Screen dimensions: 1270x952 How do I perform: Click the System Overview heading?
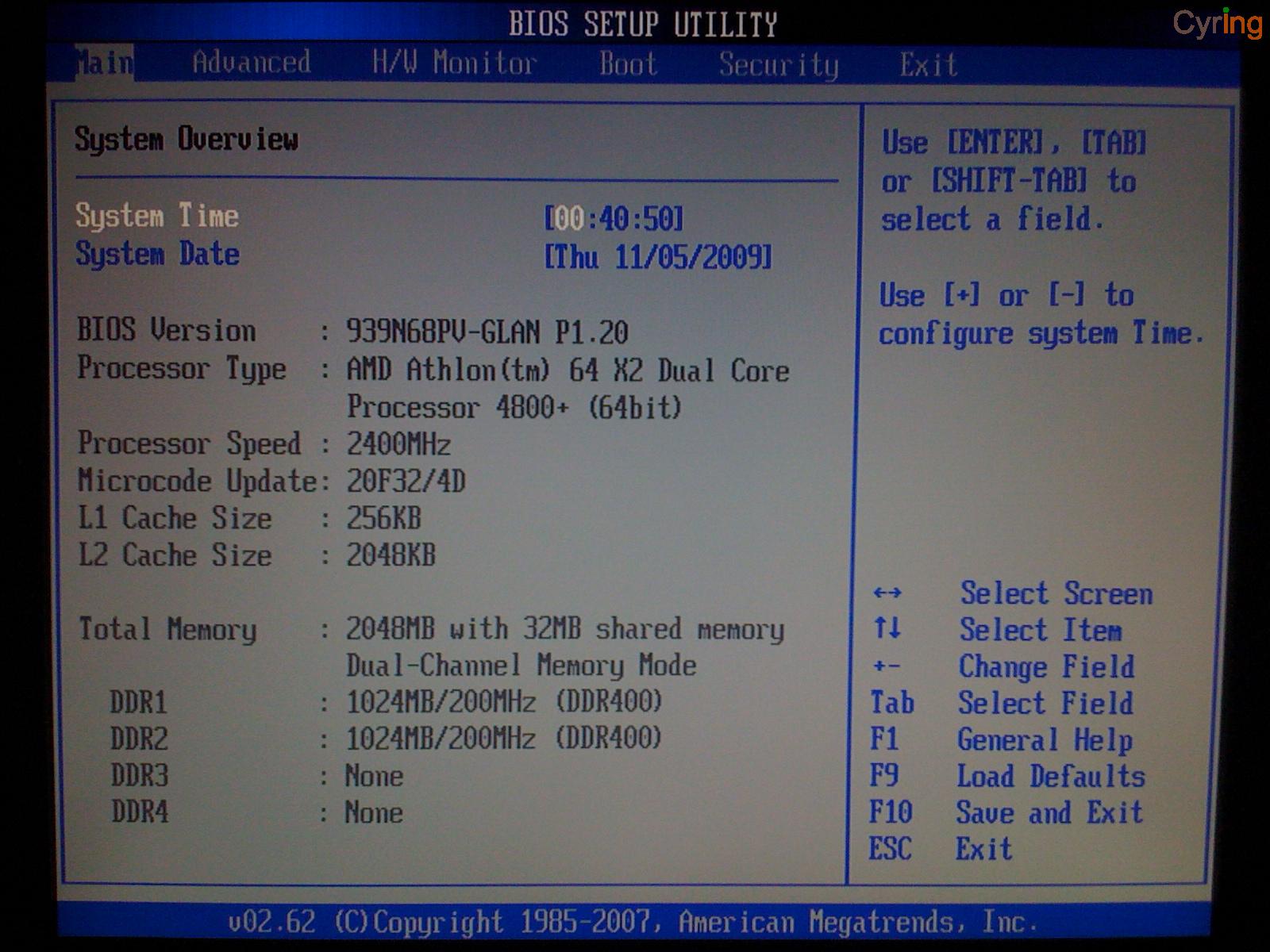(187, 139)
